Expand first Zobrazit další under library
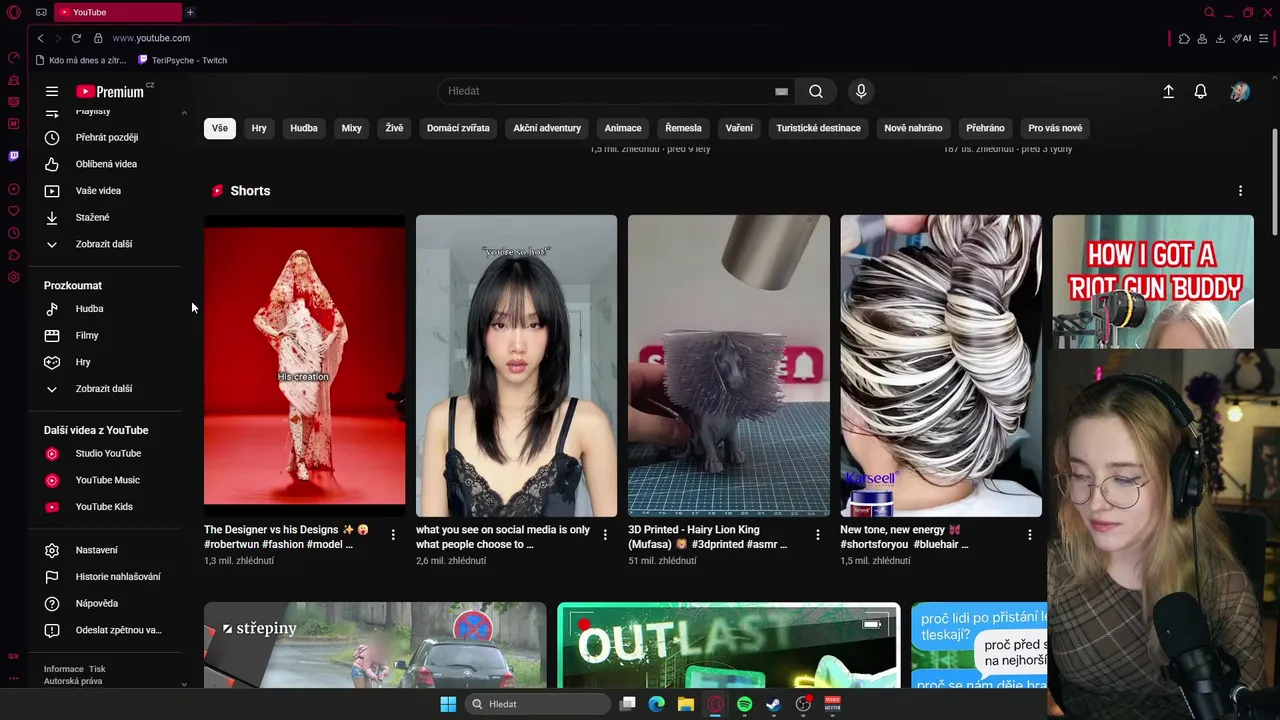The height and width of the screenshot is (720, 1280). coord(106,244)
